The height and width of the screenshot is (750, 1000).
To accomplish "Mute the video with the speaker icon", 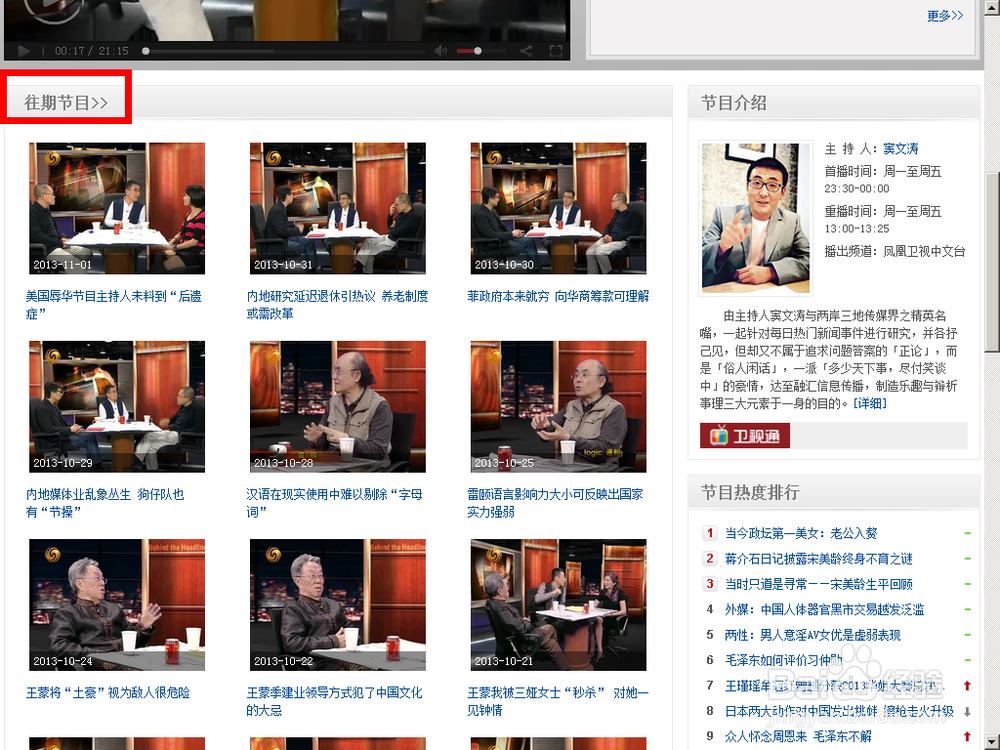I will click(441, 51).
